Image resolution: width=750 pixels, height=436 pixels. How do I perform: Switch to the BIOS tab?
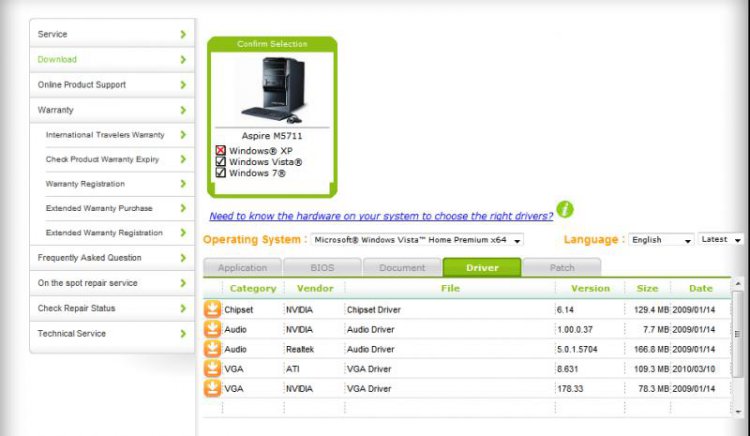[322, 268]
